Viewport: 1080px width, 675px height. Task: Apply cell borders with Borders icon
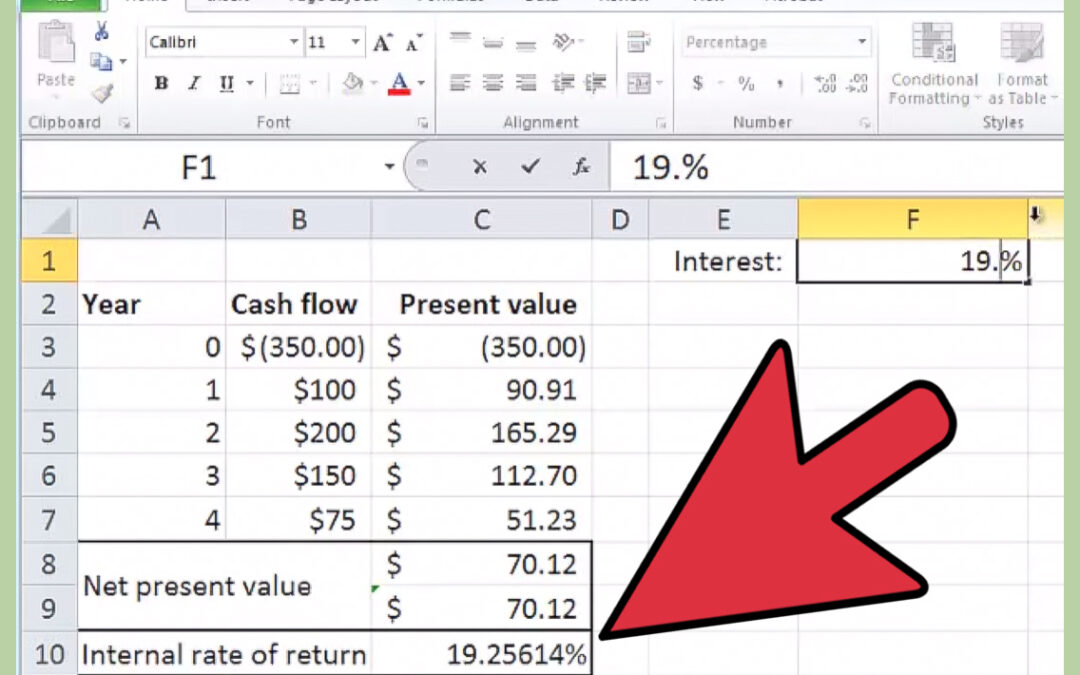point(290,84)
